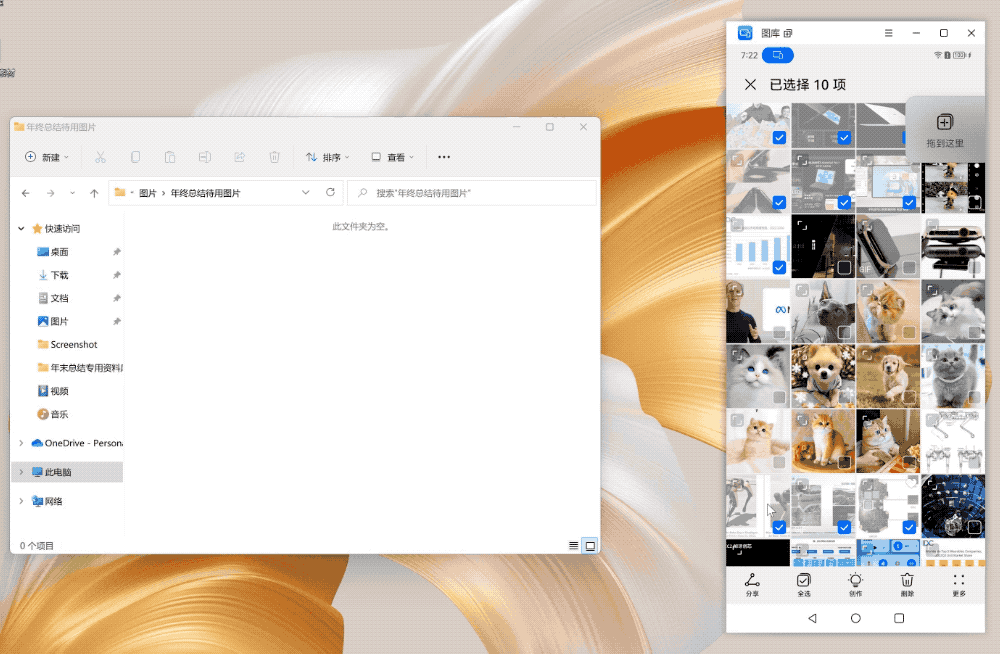Click the three-line menu in 图库 title bar
Image resolution: width=1000 pixels, height=654 pixels.
point(888,33)
